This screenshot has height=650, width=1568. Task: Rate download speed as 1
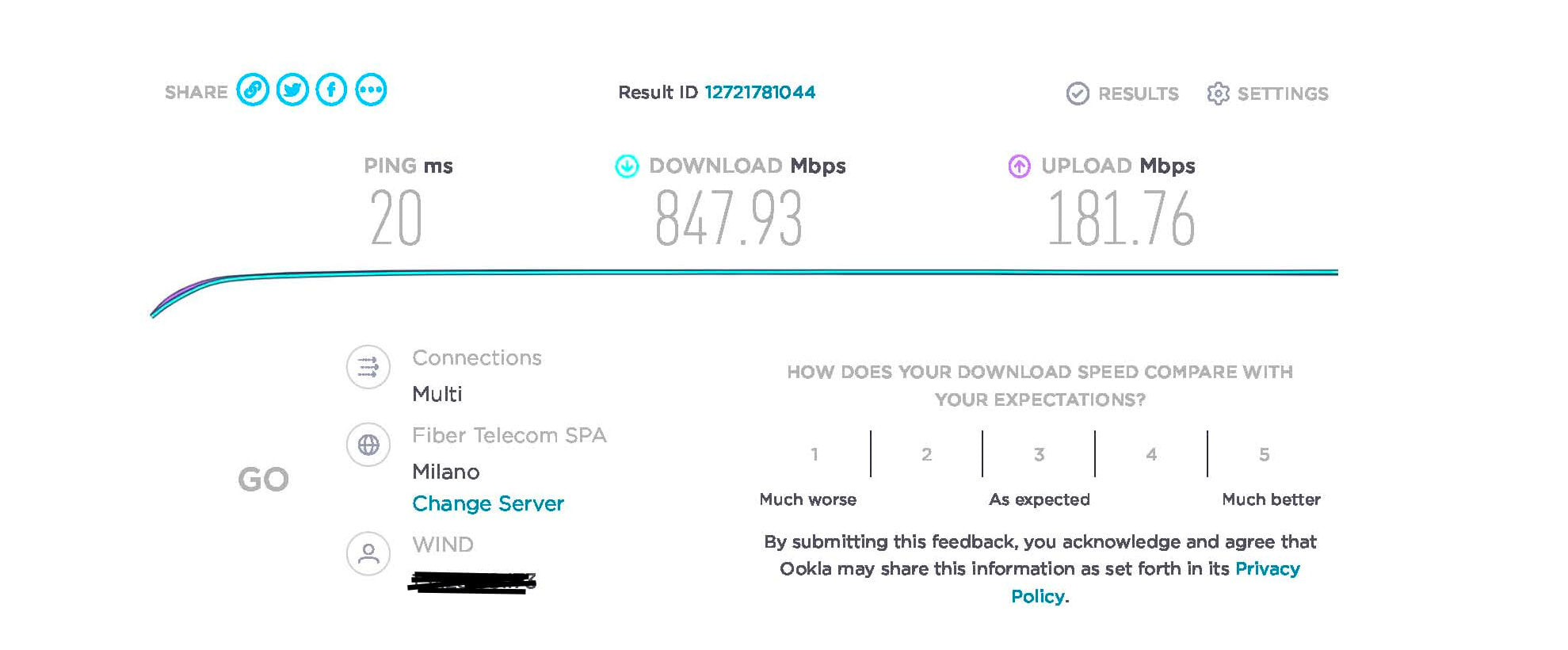(x=814, y=454)
